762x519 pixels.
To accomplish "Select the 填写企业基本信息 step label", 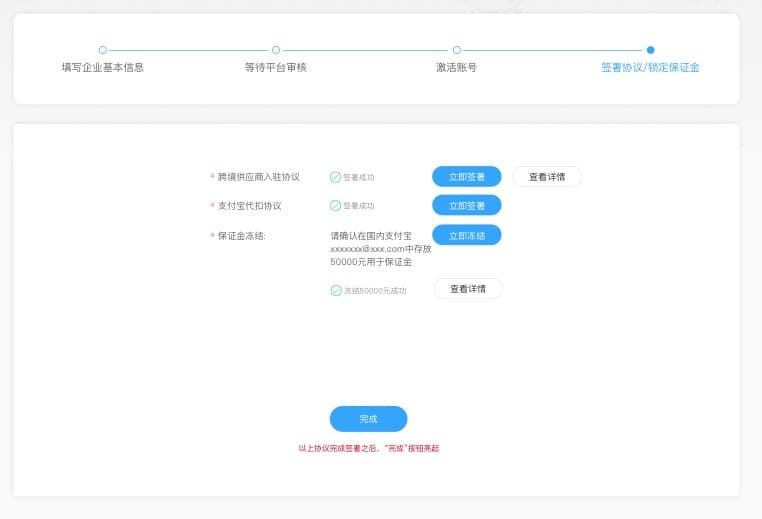I will click(103, 68).
